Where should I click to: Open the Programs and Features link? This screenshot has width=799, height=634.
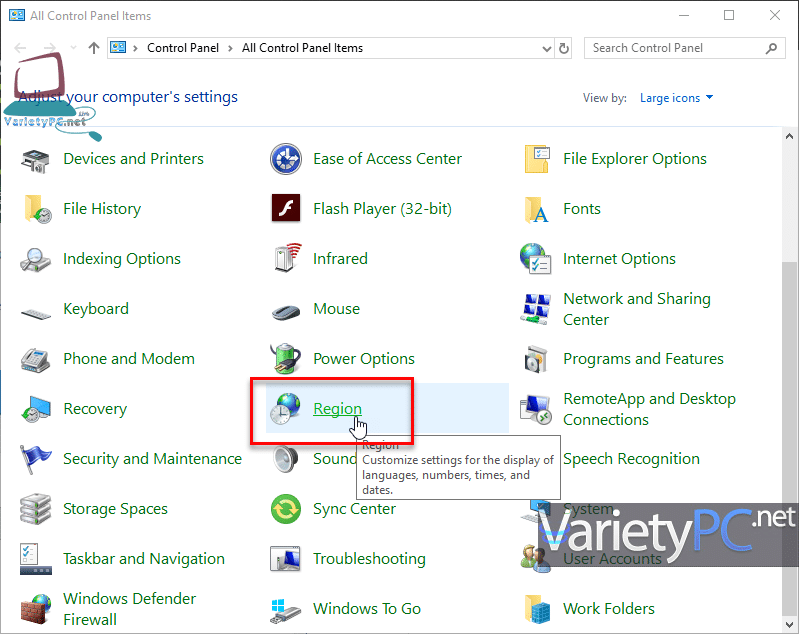point(643,359)
